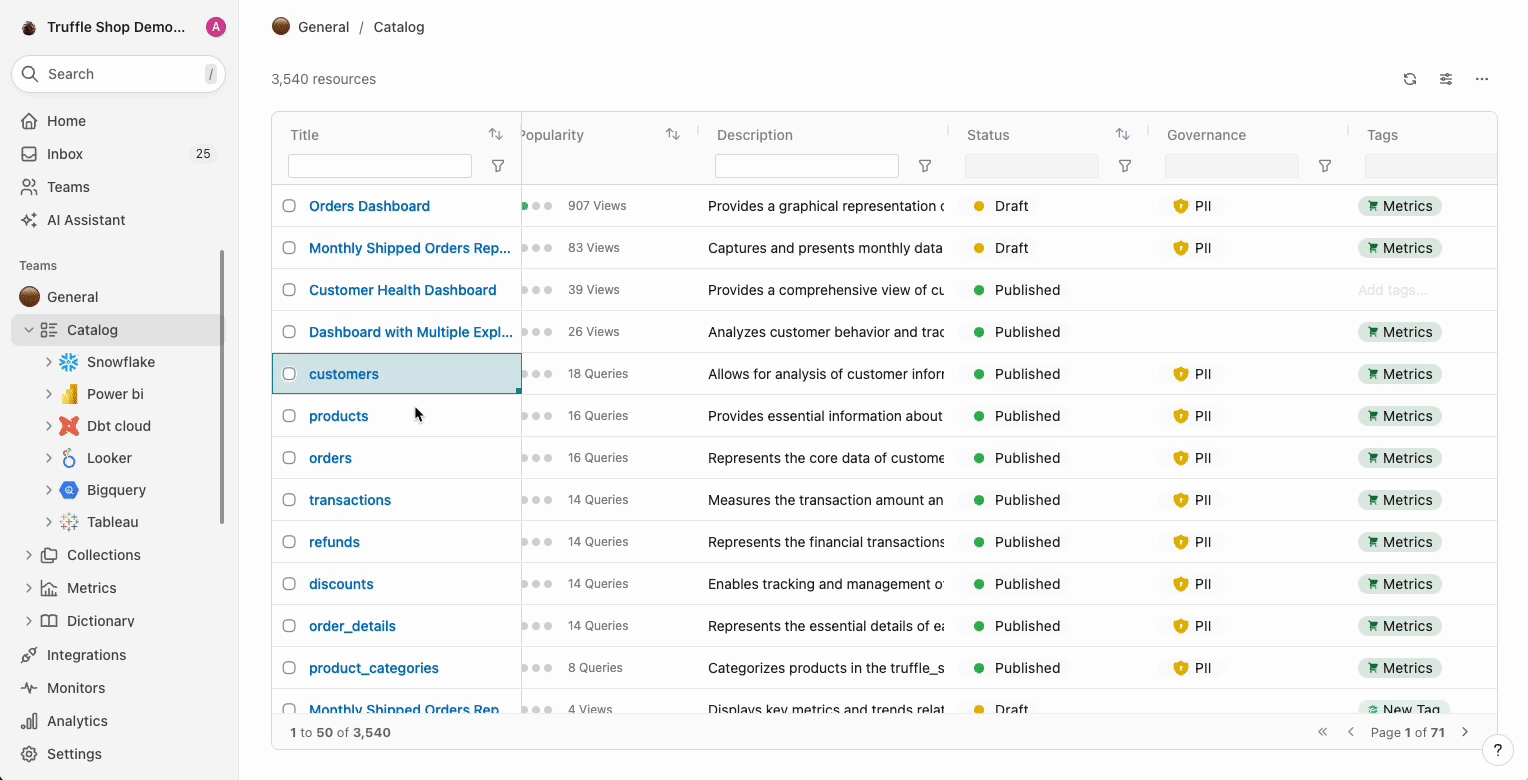Open the help question mark button
This screenshot has height=780, width=1528.
(1497, 750)
